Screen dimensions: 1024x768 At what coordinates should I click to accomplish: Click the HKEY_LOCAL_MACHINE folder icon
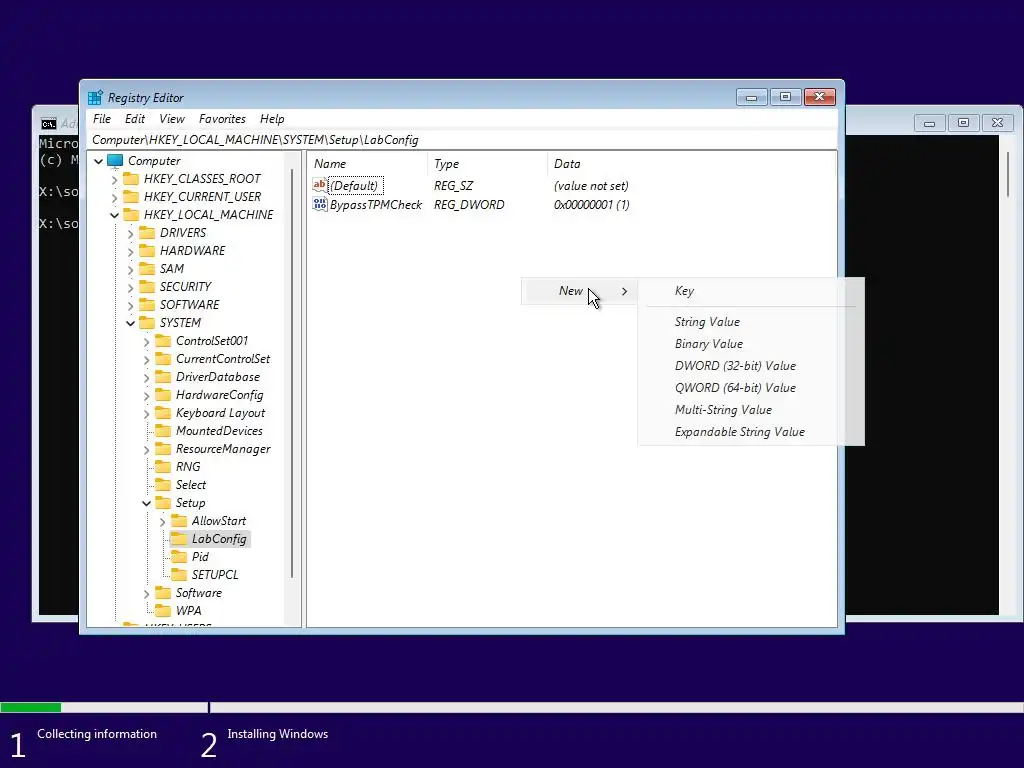[131, 214]
